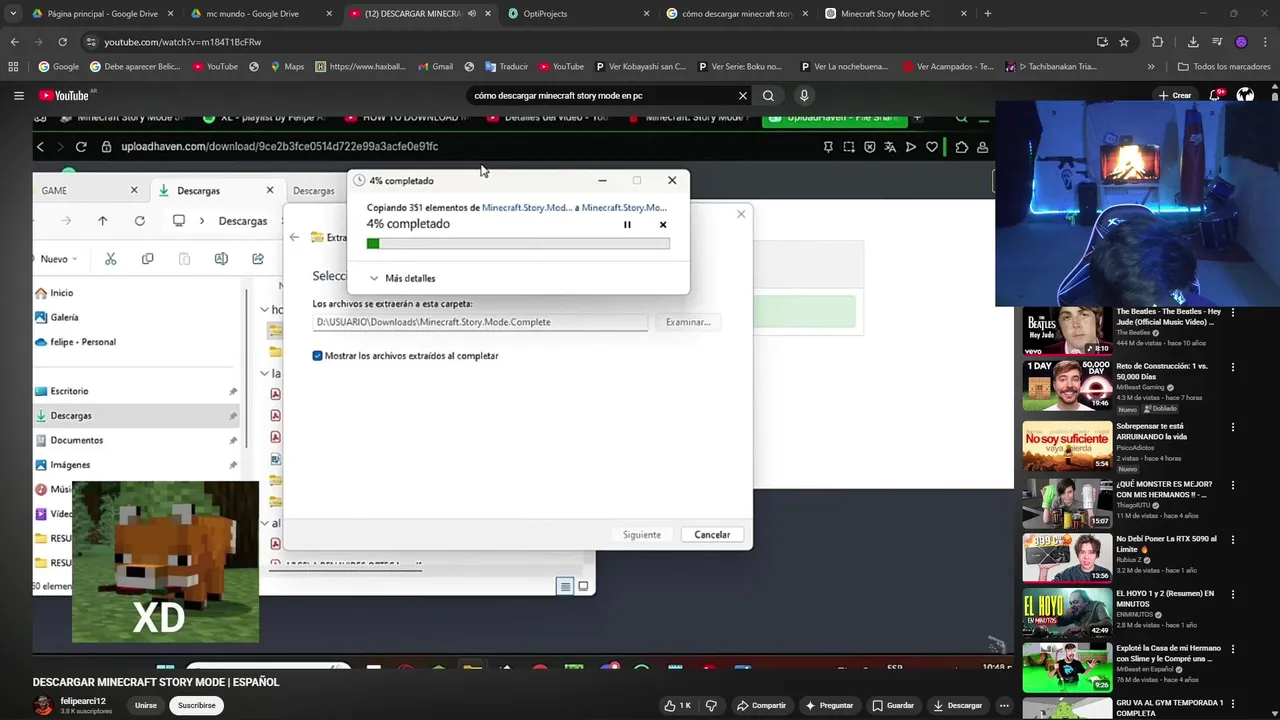Open the tab search dropdown arrow
Image resolution: width=1280 pixels, height=720 pixels.
click(13, 14)
